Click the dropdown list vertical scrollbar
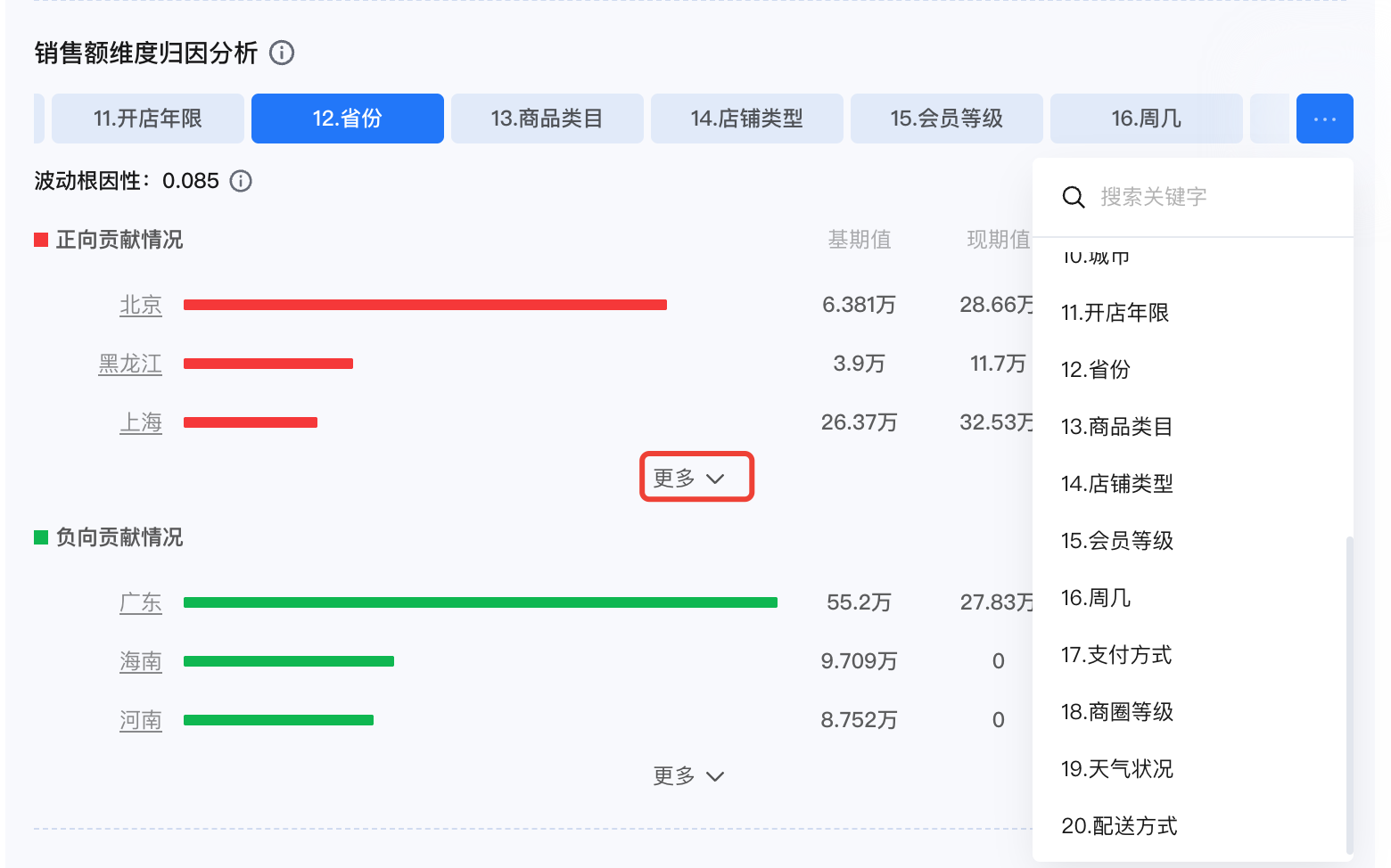Screen dimensions: 1391x868 click(x=1349, y=695)
